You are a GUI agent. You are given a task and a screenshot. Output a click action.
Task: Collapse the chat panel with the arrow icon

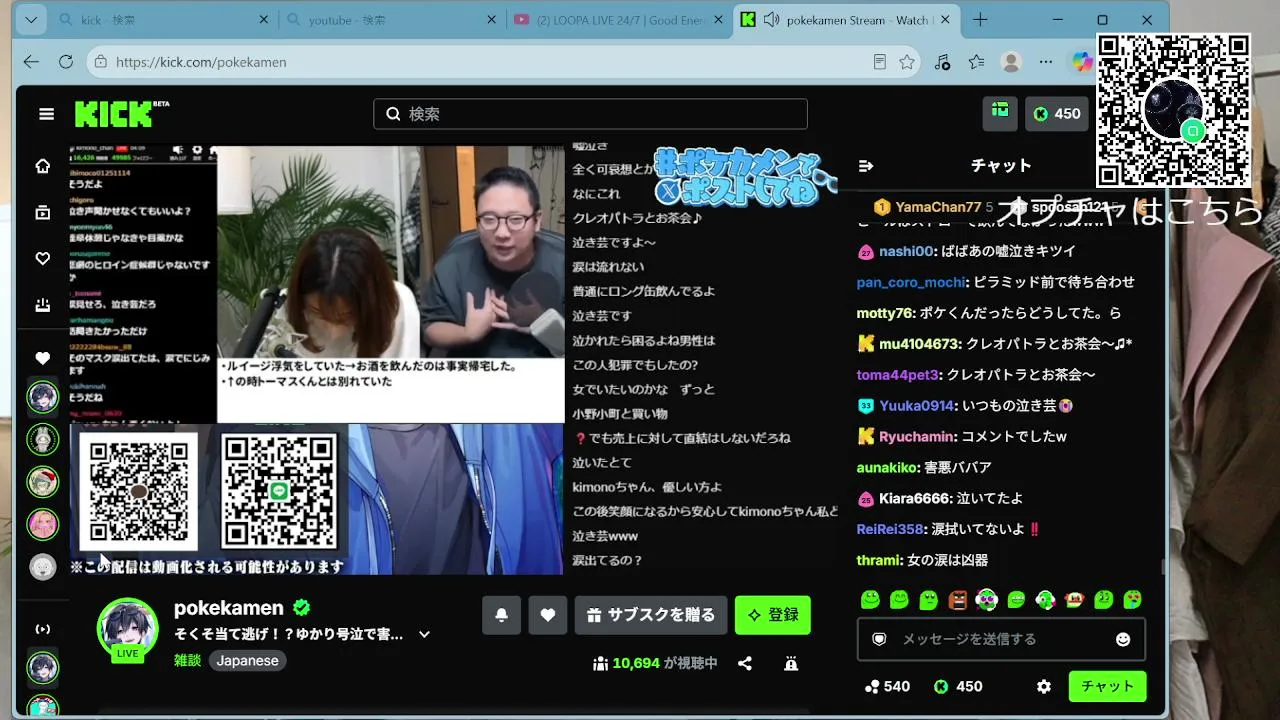click(x=866, y=166)
